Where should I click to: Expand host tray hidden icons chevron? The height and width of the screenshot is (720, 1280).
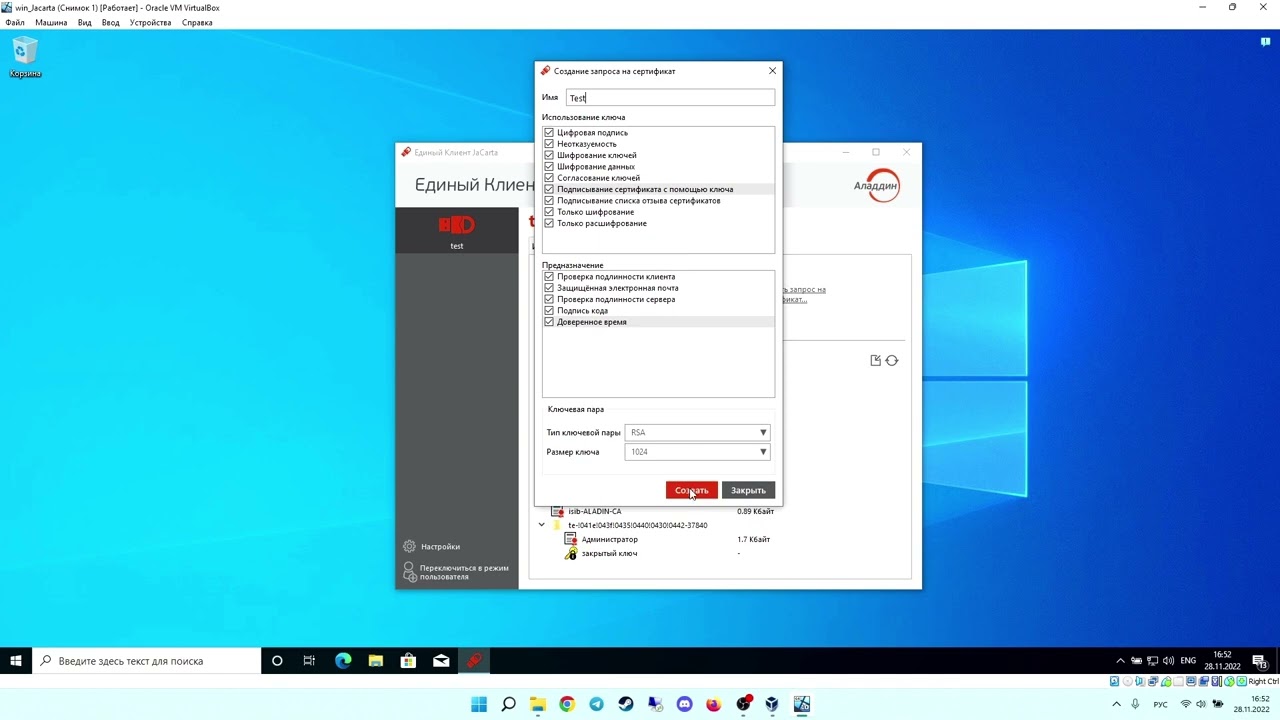click(x=1117, y=704)
